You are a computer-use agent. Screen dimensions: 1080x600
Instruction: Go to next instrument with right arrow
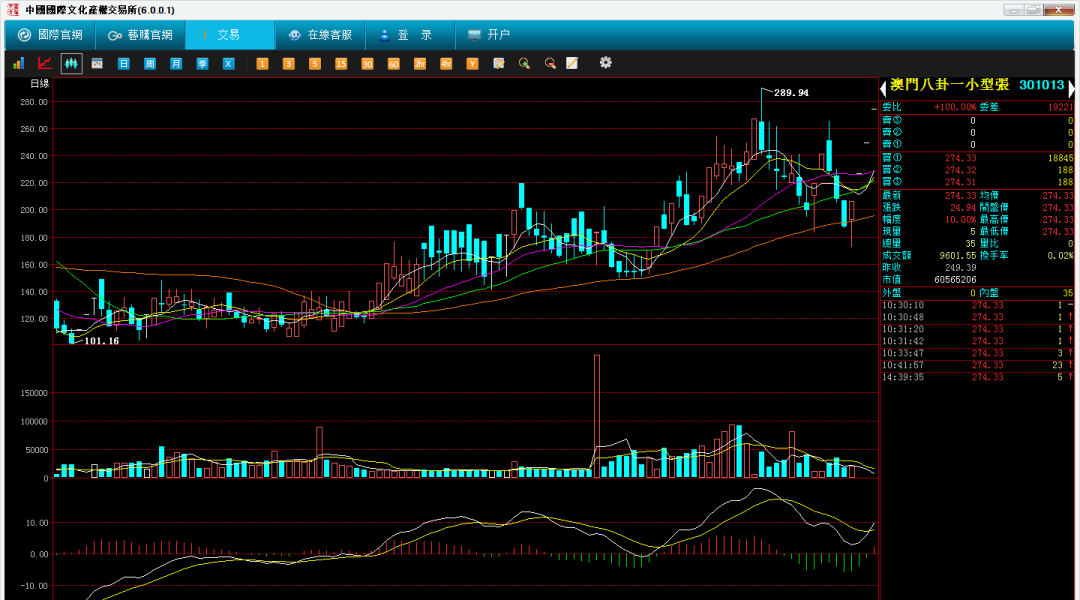point(1071,88)
